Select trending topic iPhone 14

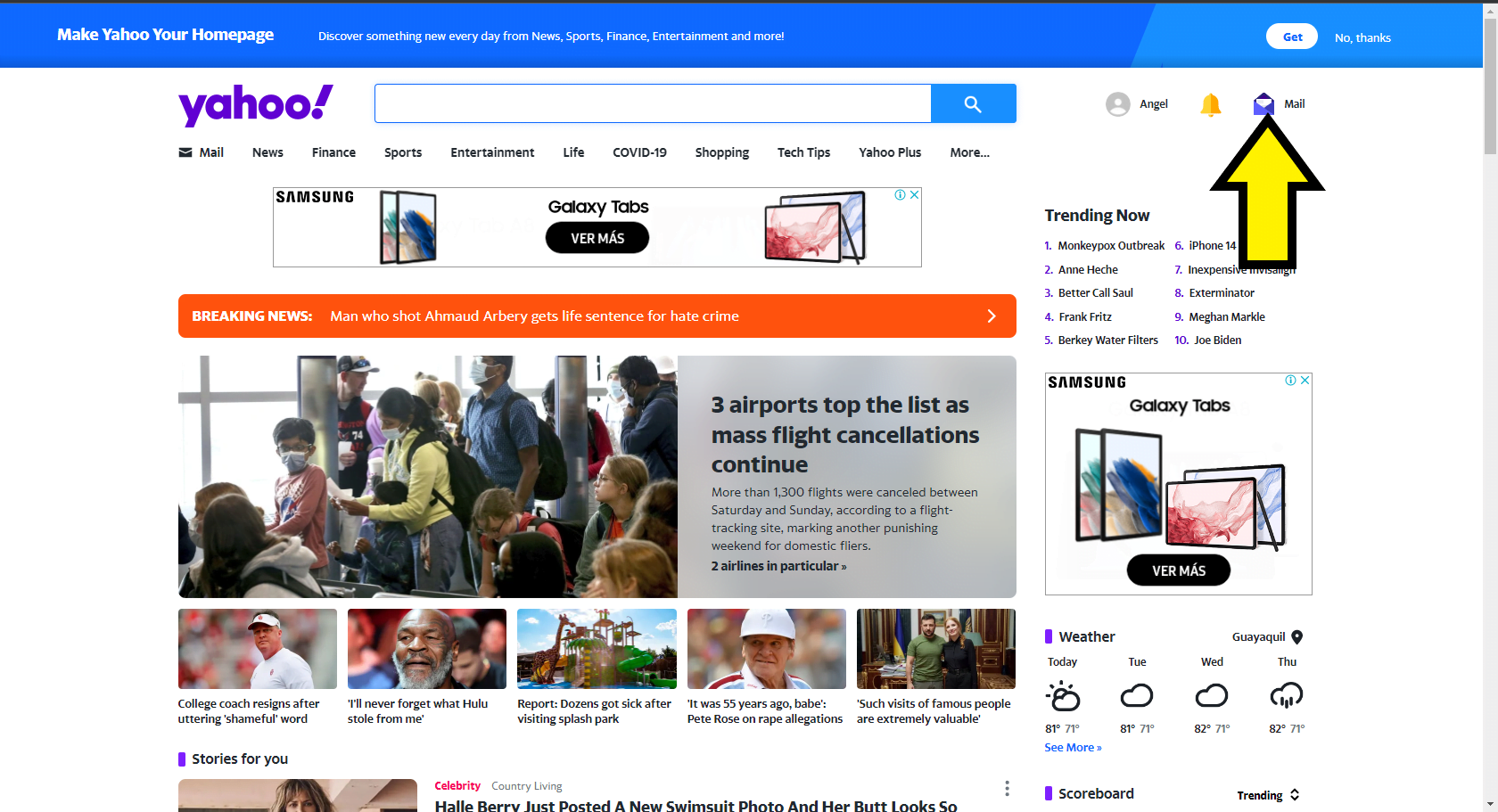[1212, 246]
